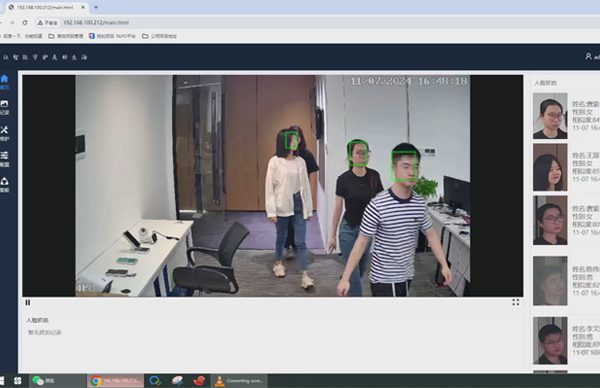
Task: Open the red swirl app in the taskbar
Action: 199,381
